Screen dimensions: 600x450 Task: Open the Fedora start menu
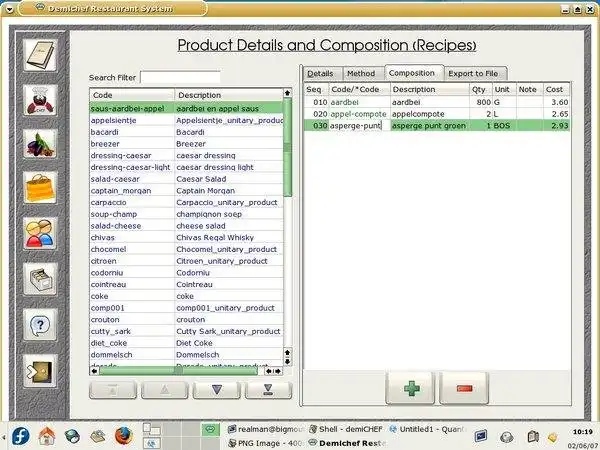point(21,436)
